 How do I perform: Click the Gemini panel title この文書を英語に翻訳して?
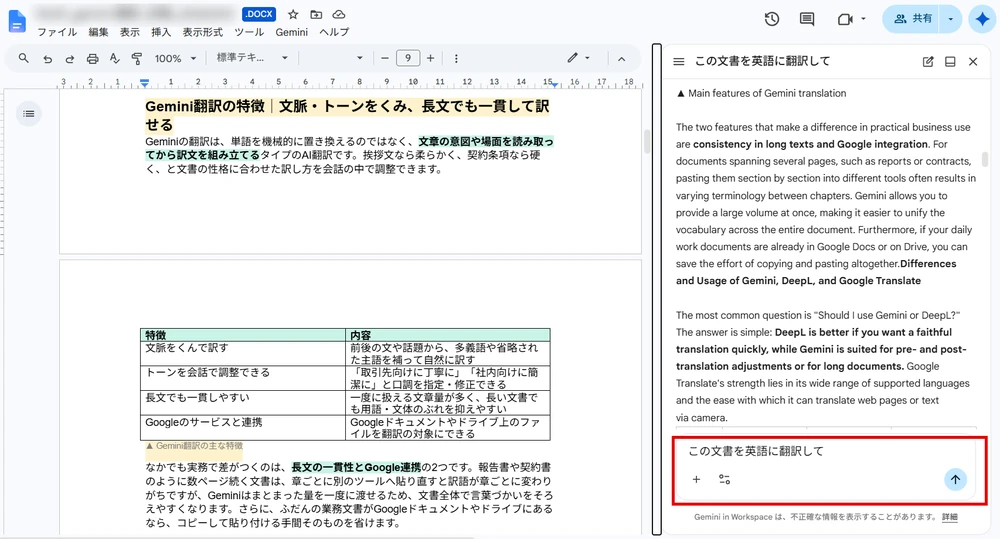pos(762,61)
